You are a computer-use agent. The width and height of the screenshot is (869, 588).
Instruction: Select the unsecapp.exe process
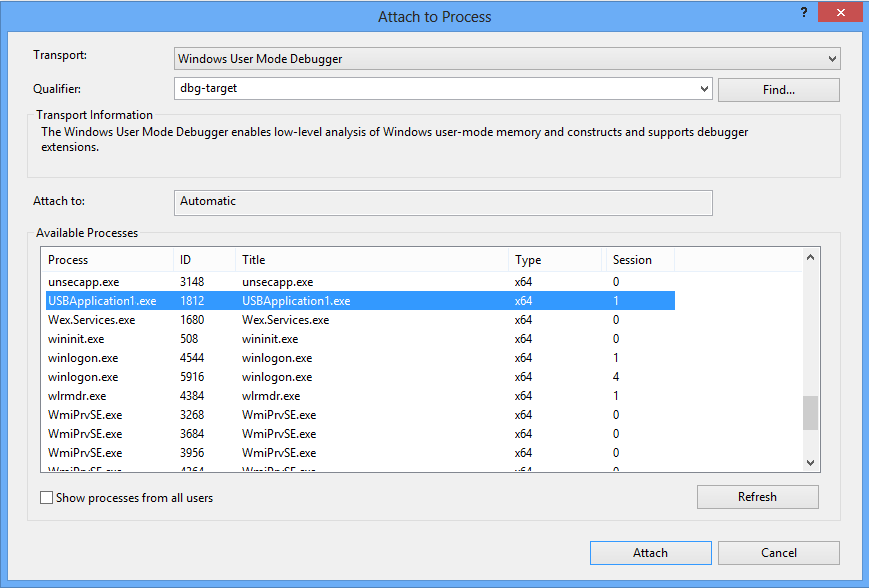click(150, 281)
